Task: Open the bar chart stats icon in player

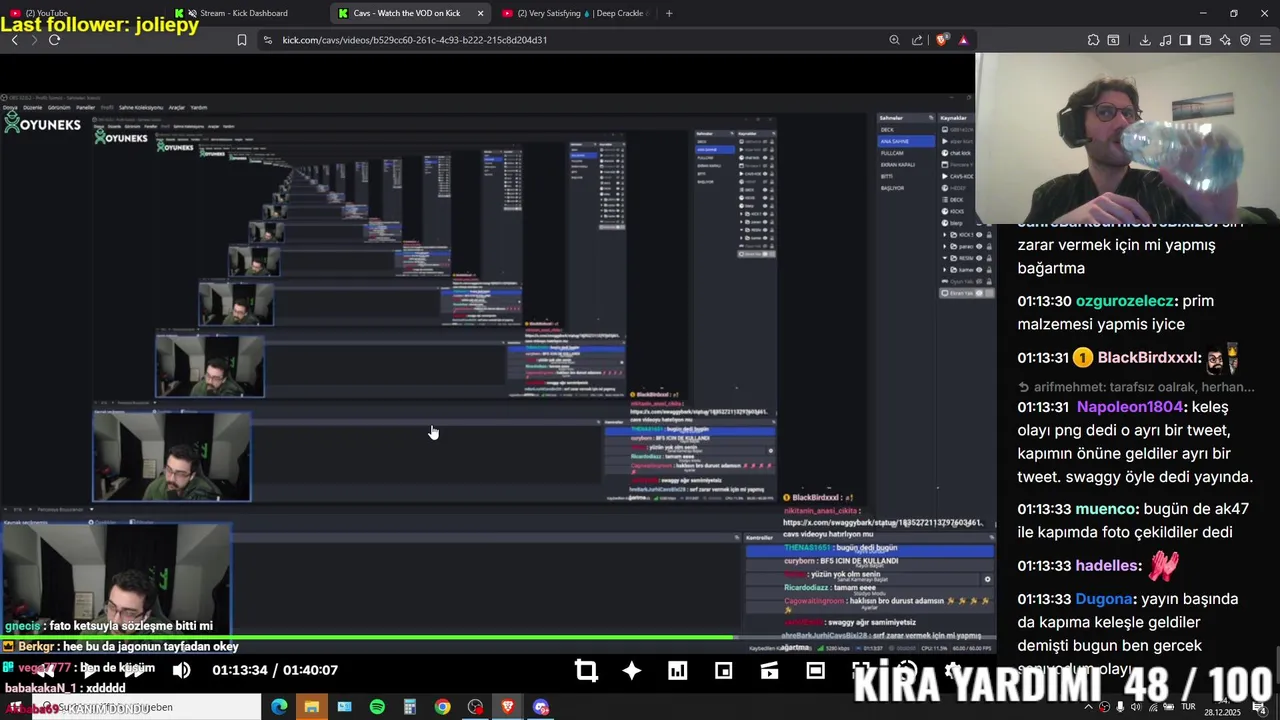Action: click(678, 671)
